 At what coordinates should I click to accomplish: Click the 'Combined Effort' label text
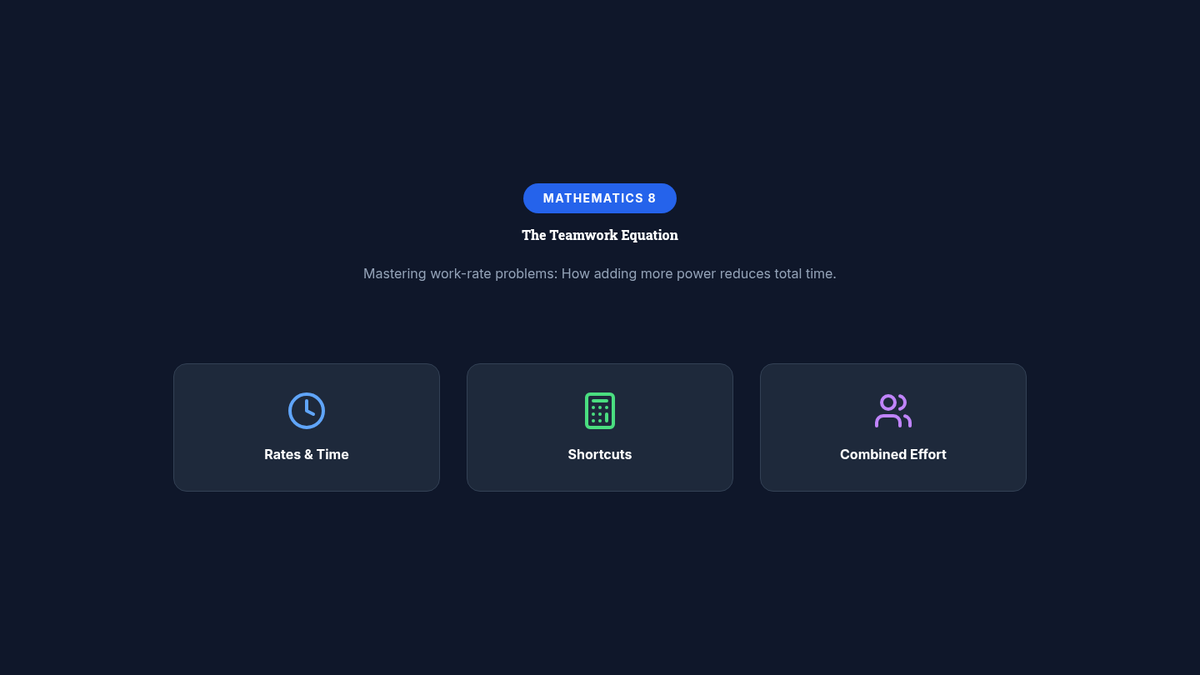tap(893, 454)
